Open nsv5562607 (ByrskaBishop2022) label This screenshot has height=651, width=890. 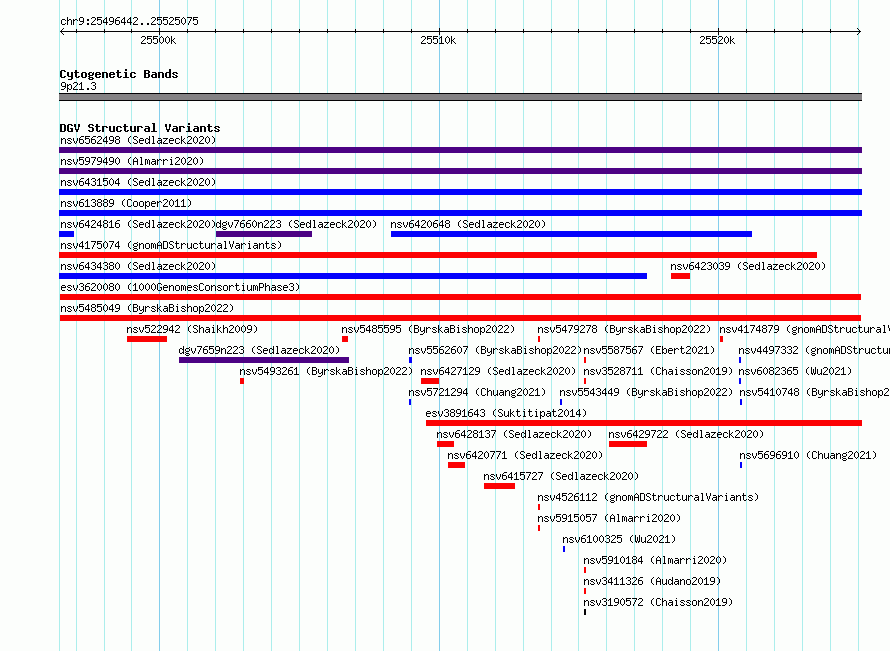pos(495,350)
